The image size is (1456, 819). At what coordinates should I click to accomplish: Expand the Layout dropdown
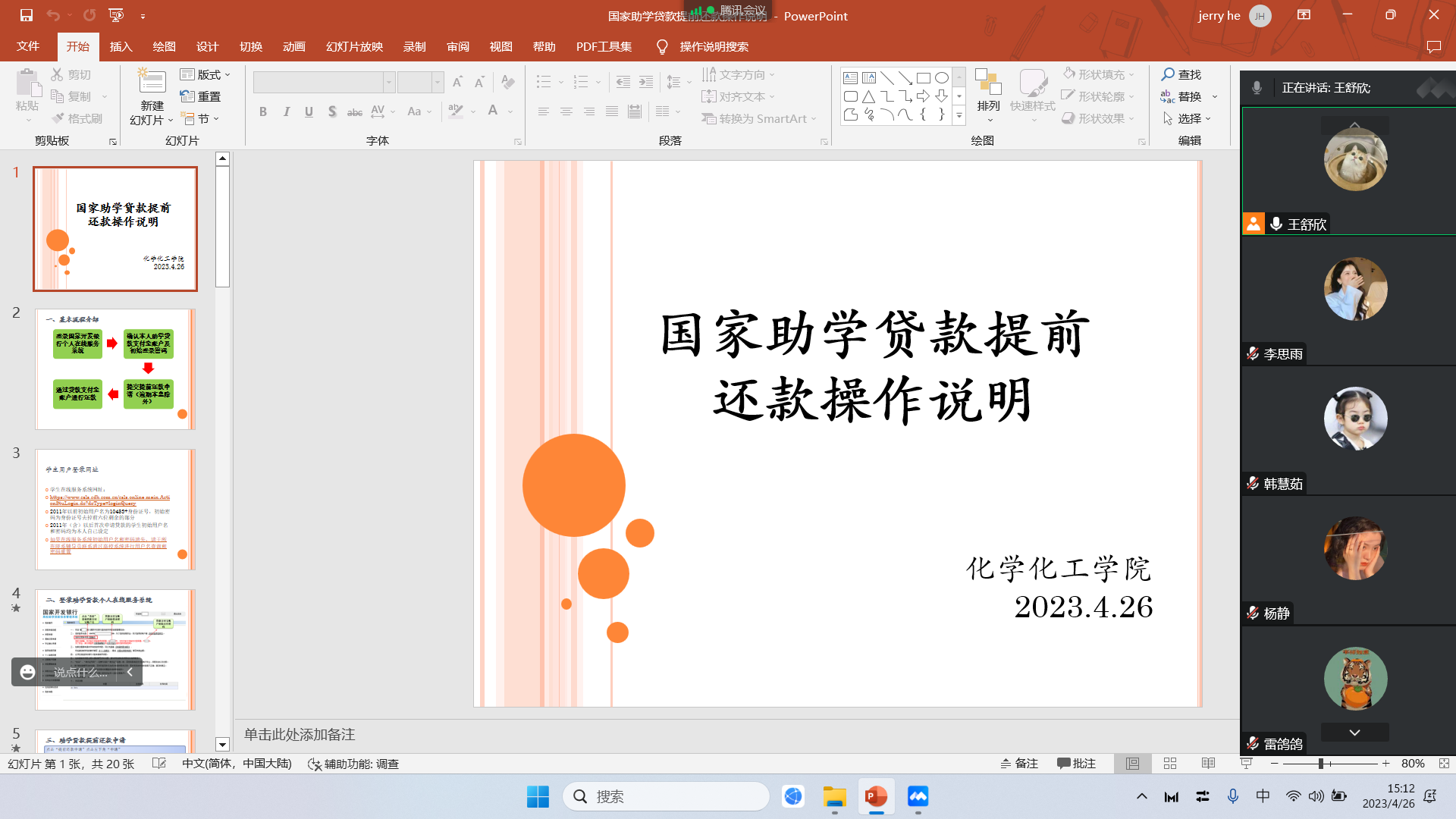click(206, 74)
